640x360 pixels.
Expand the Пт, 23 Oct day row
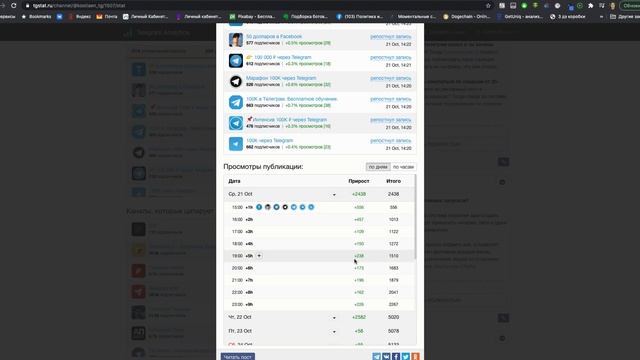point(334,332)
